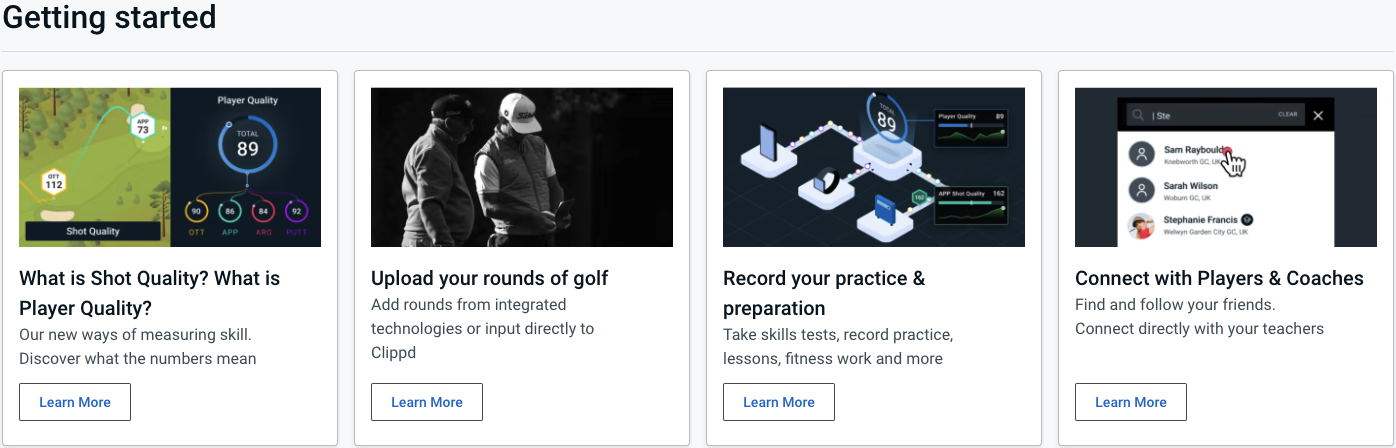Open the player search results thumbnail
The image size is (1396, 448).
tap(1226, 167)
